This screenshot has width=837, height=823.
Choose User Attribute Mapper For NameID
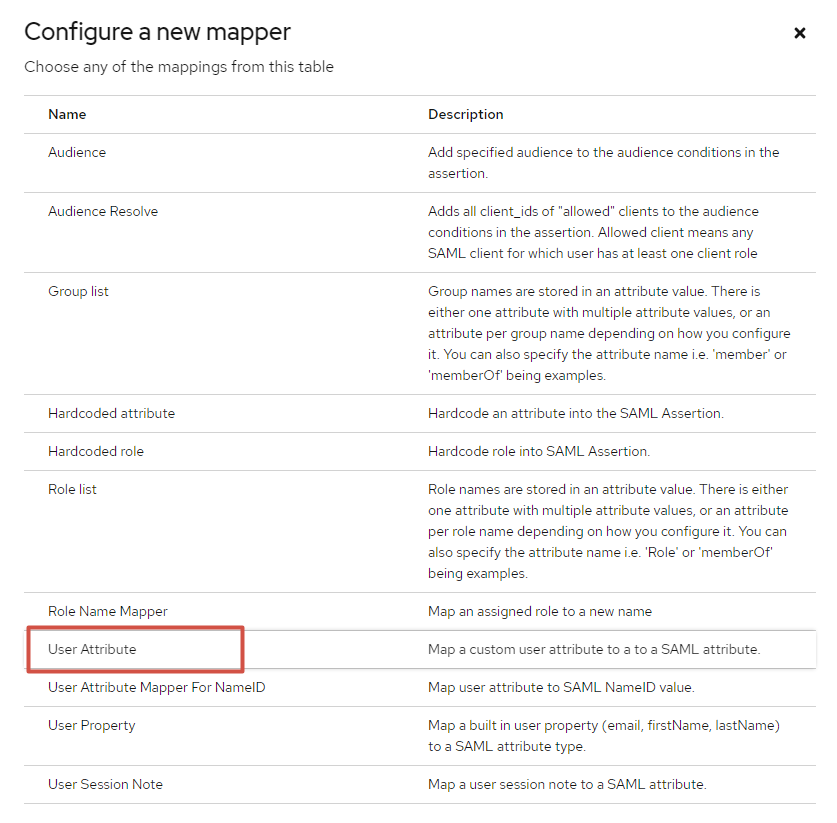pyautogui.click(x=156, y=687)
